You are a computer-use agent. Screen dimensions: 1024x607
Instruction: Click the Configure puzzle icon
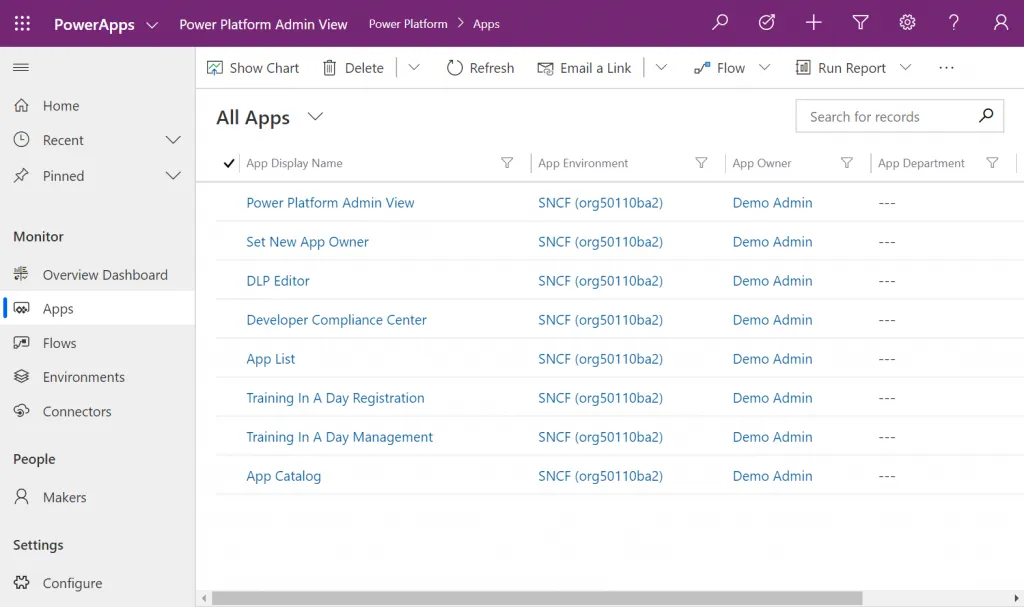pos(22,582)
